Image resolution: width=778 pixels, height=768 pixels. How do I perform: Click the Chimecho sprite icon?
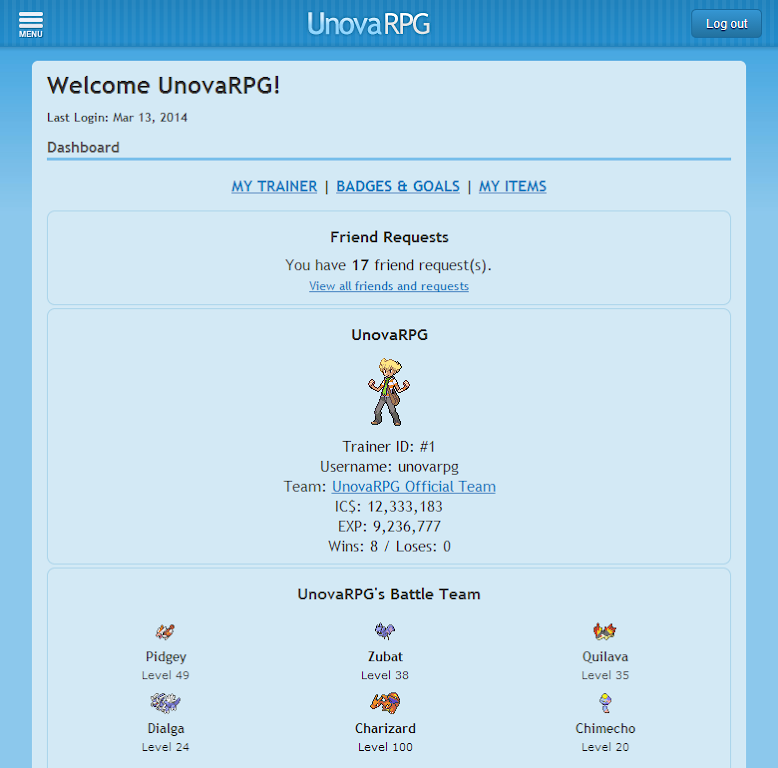pyautogui.click(x=605, y=703)
